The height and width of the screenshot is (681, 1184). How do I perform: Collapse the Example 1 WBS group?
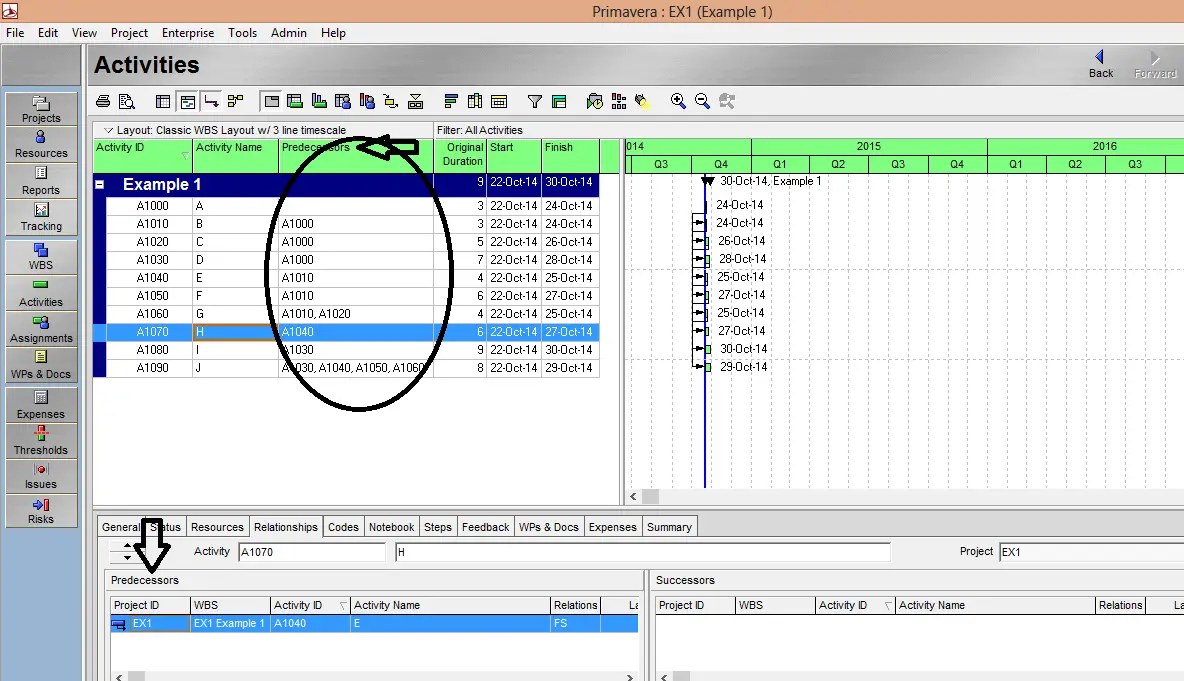99,184
